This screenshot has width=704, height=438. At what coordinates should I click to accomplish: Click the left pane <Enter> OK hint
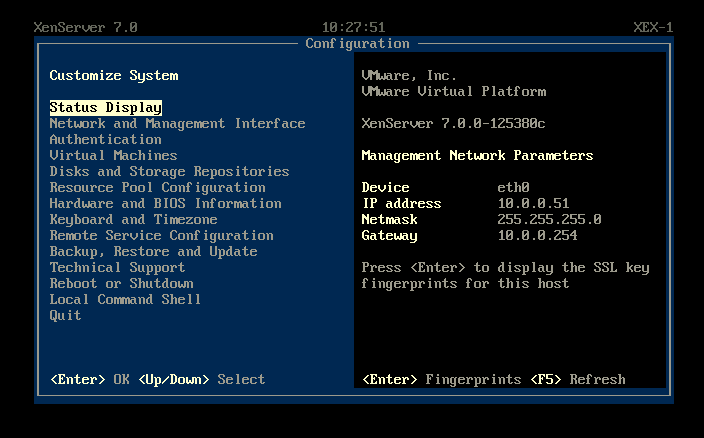(x=90, y=380)
